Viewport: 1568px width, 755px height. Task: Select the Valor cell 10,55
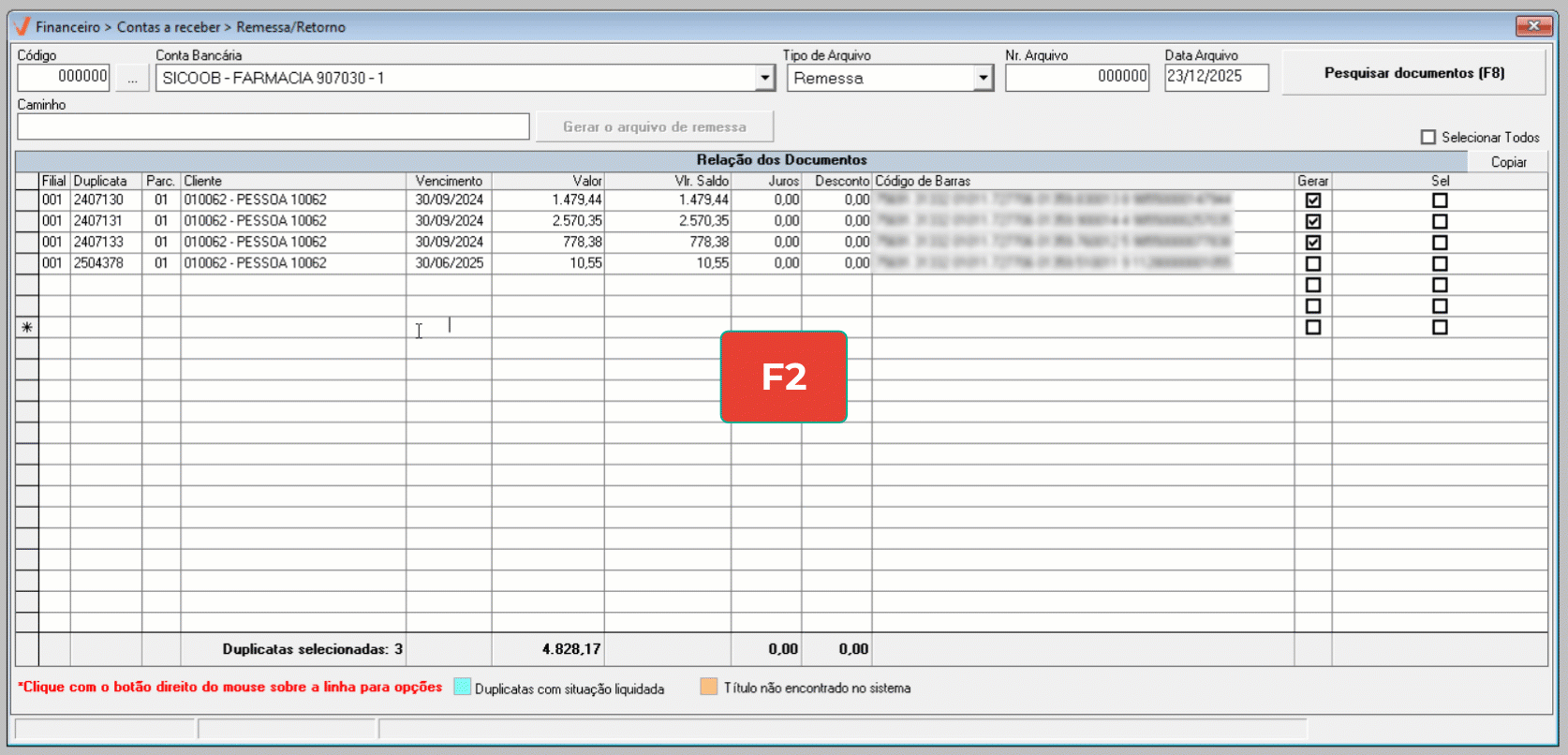click(548, 263)
